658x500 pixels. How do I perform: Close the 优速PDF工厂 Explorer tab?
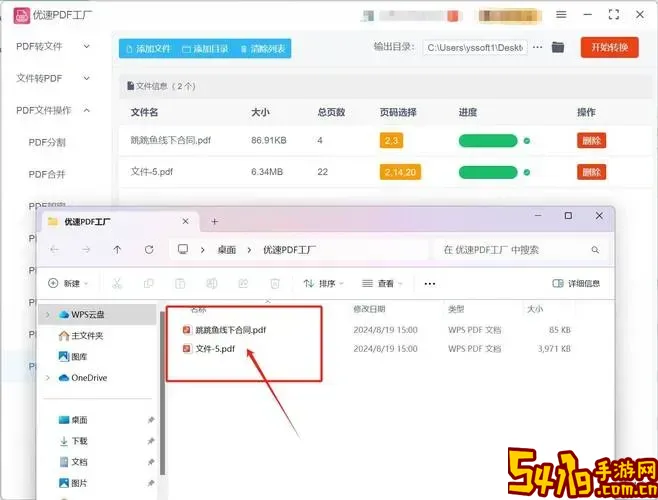[185, 221]
